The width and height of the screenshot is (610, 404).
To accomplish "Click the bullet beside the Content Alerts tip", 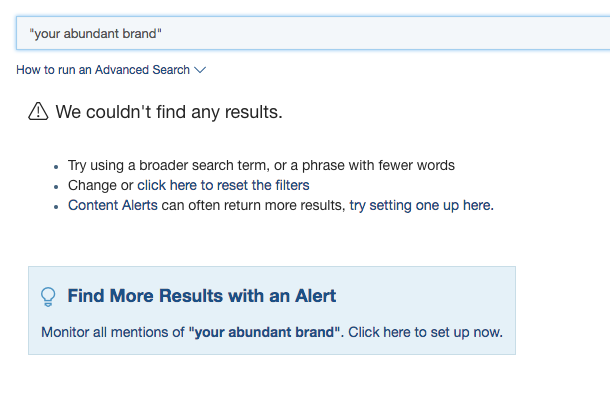I will point(56,206).
